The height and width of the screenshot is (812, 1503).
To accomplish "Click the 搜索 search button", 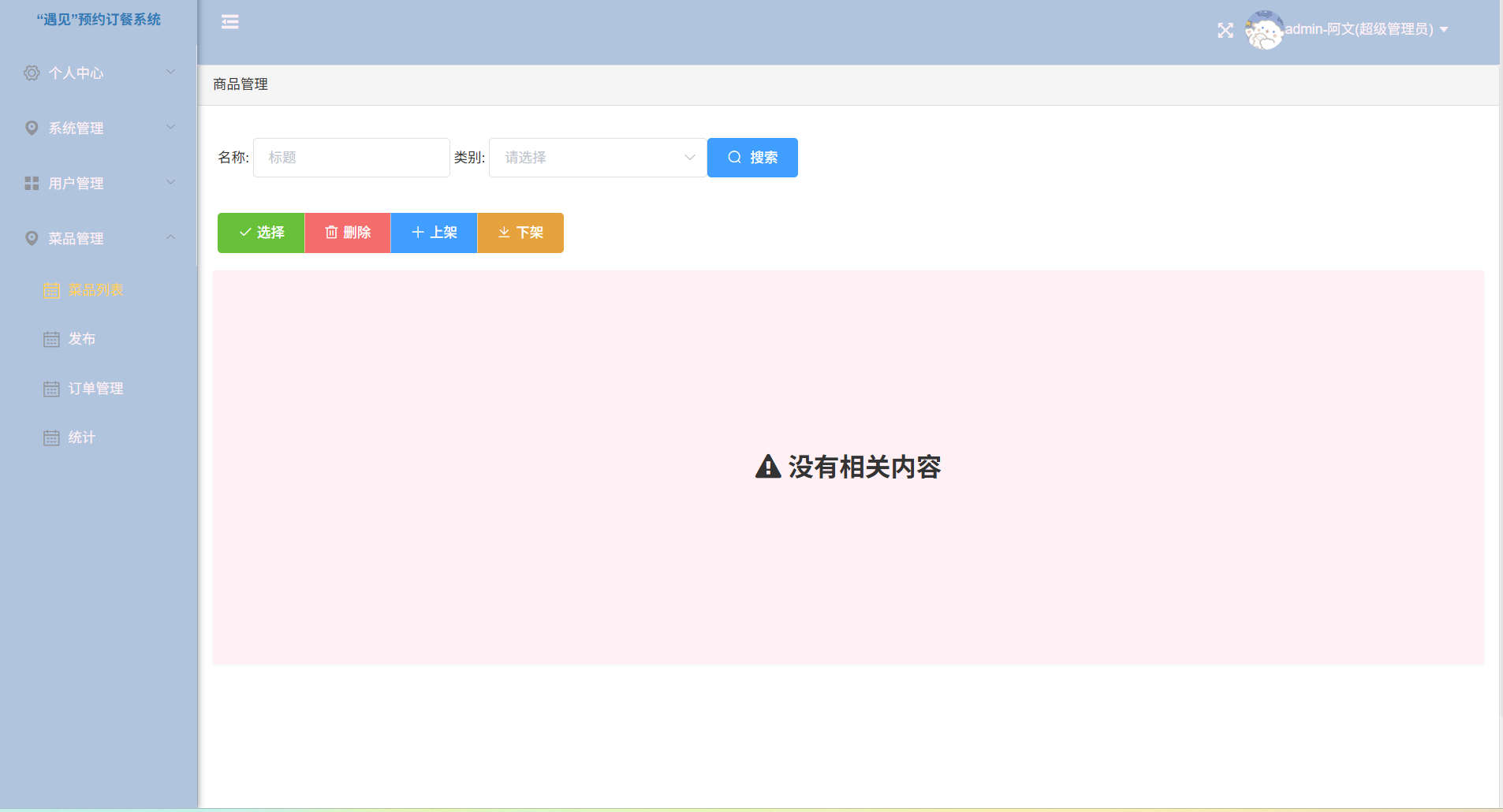I will [752, 158].
